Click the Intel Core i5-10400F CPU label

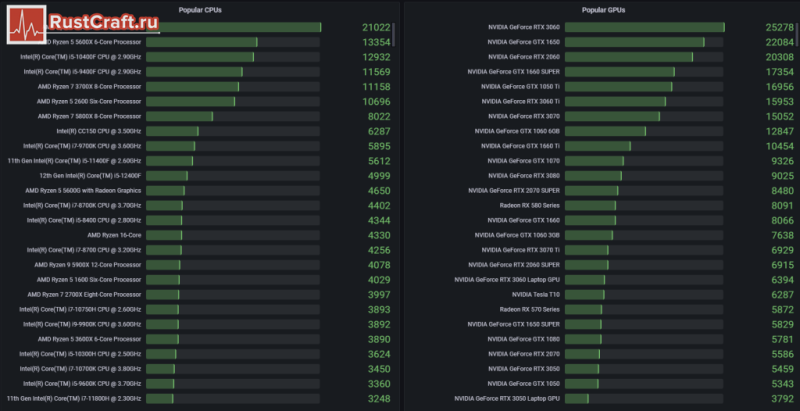[81, 57]
